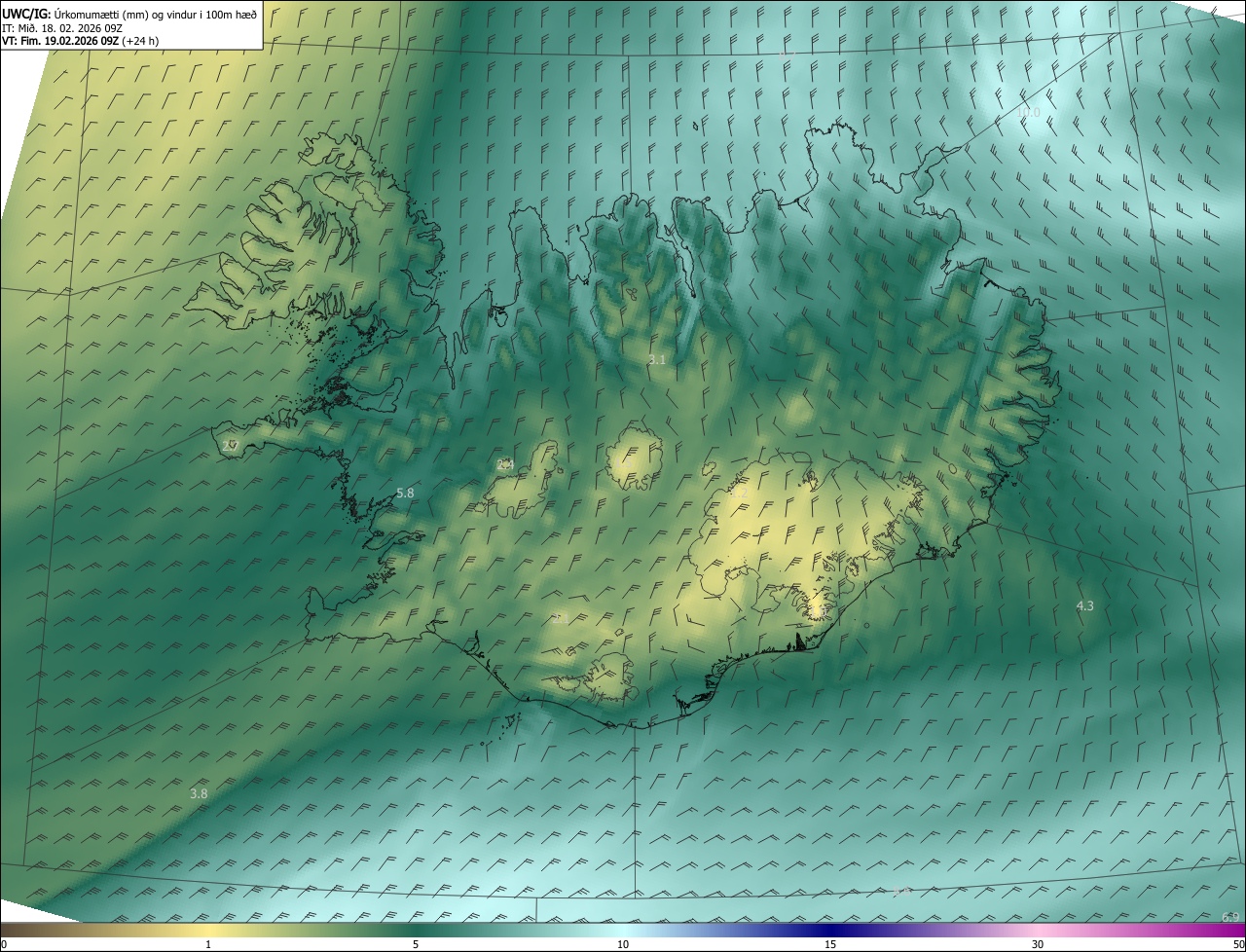Click the 3.8 value over the southwest ocean
The image size is (1246, 952).
click(x=199, y=794)
